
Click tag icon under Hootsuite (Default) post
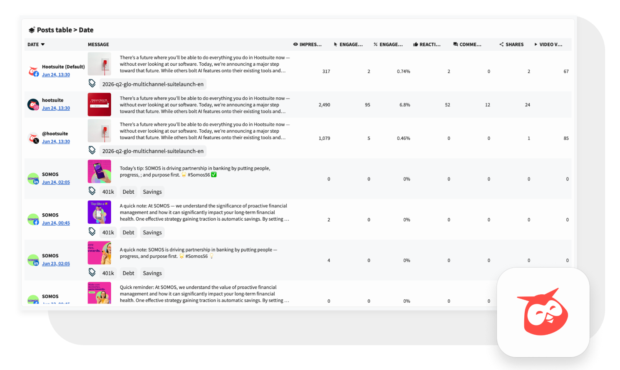coord(92,83)
